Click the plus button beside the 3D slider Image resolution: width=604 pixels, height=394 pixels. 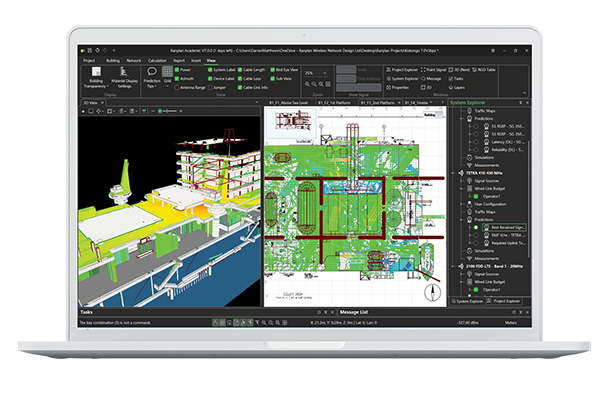(x=181, y=111)
